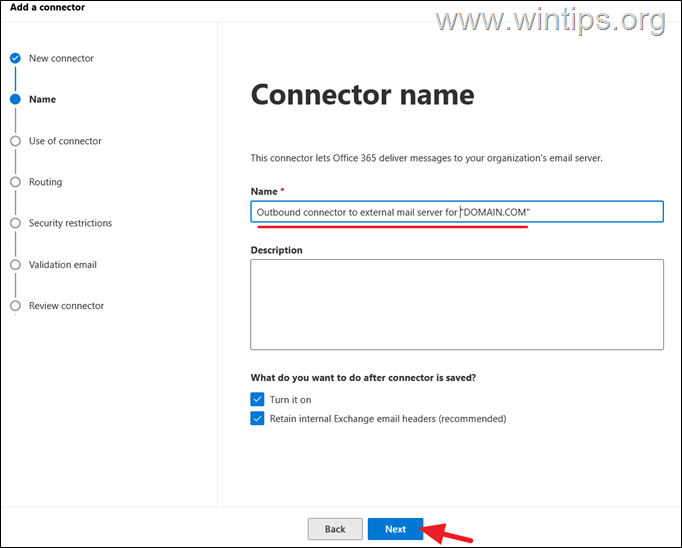Click the 'Add a connector' title text
This screenshot has height=548, width=682.
pos(47,7)
